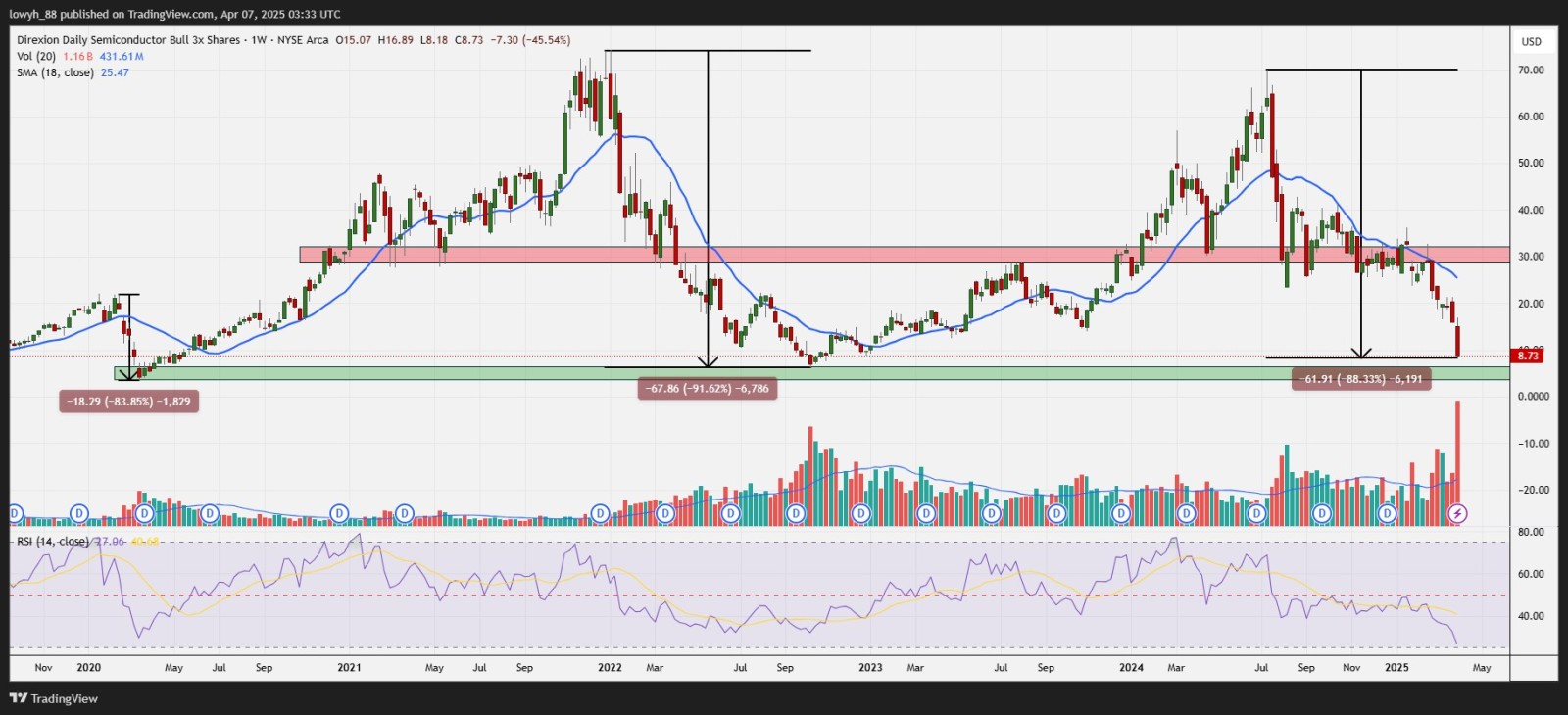Click the dividend D marker nearest the 2024 label
The image size is (1568, 715).
click(1121, 513)
